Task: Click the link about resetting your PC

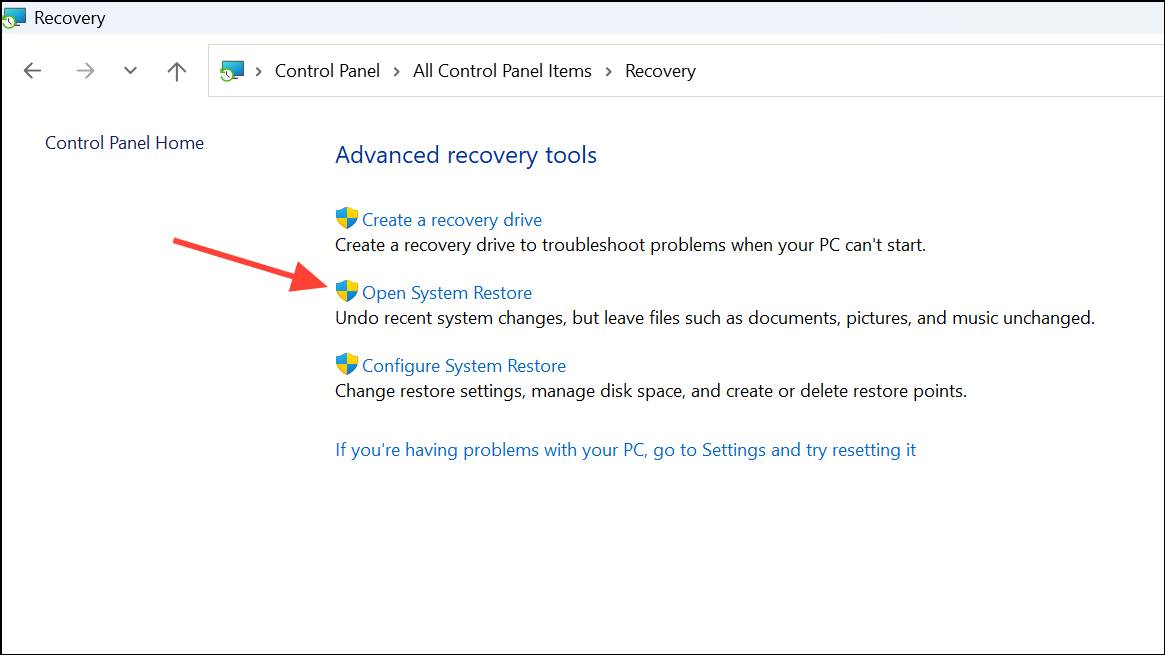Action: tap(625, 449)
